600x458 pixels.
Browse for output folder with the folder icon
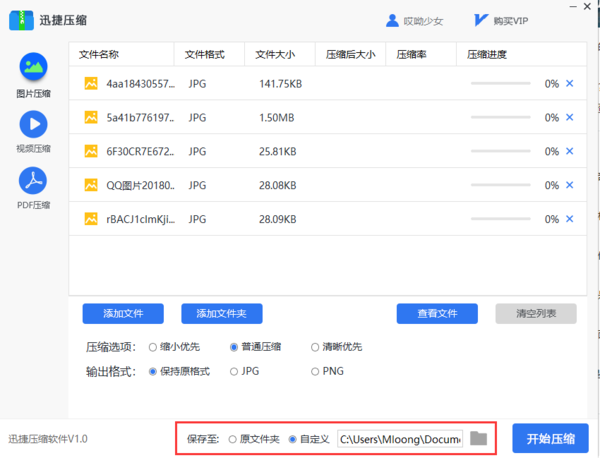click(478, 438)
